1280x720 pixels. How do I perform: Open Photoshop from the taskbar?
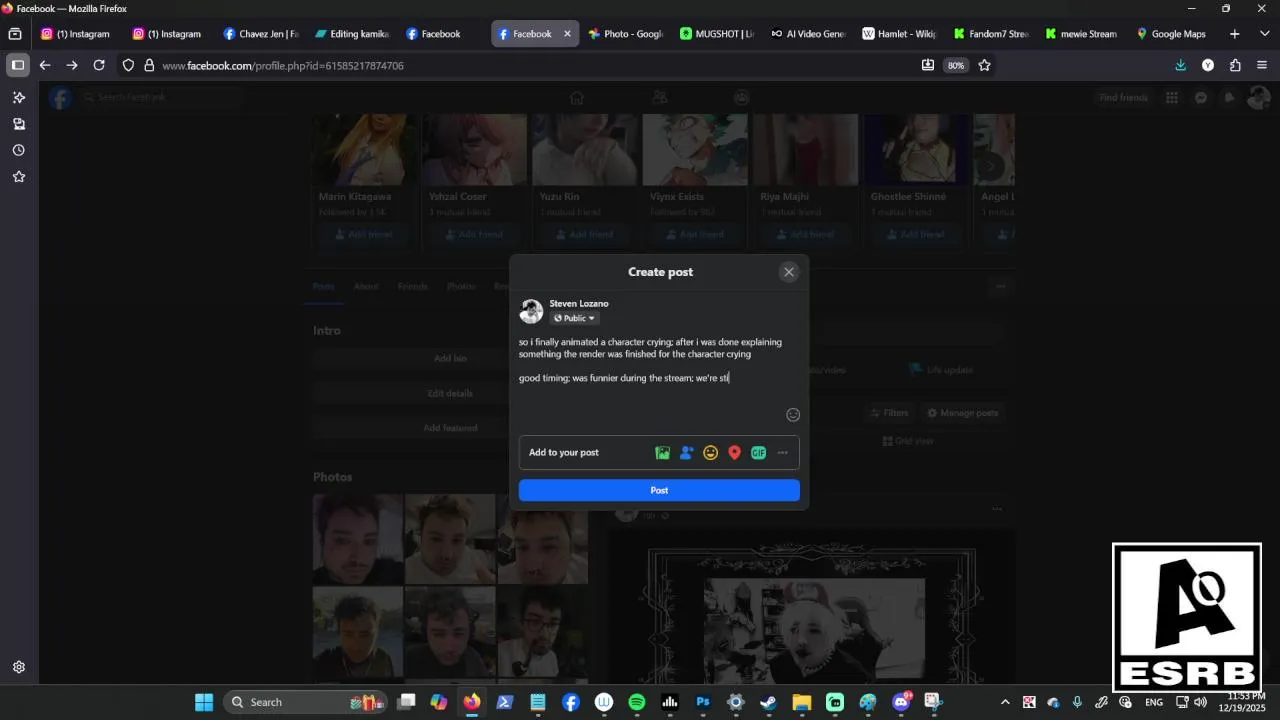coord(703,702)
